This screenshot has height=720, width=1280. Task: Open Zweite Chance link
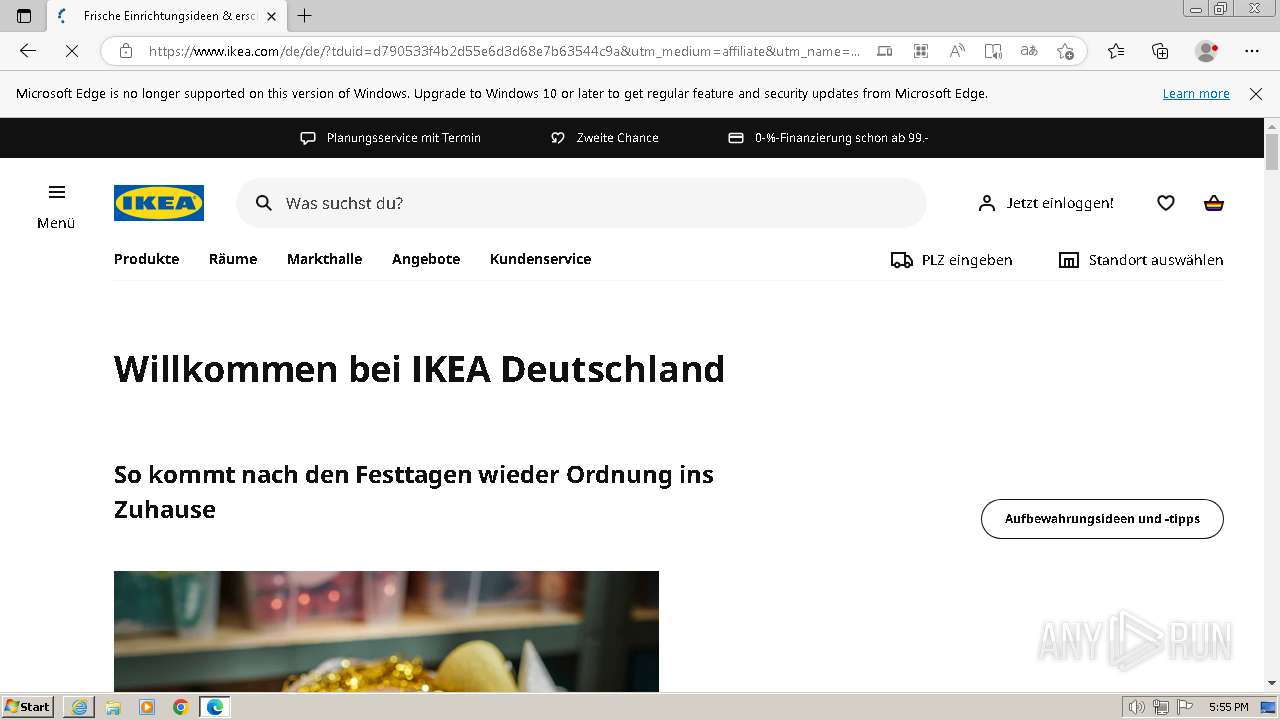605,138
